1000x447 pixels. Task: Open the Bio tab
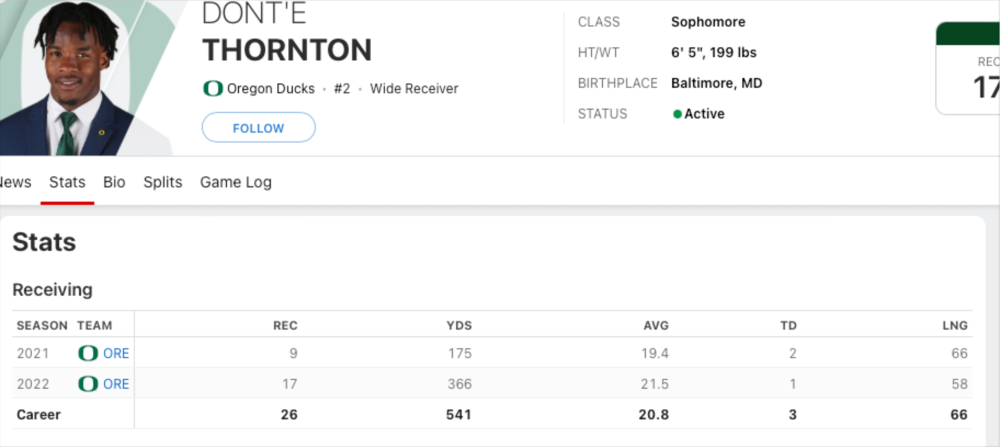114,182
